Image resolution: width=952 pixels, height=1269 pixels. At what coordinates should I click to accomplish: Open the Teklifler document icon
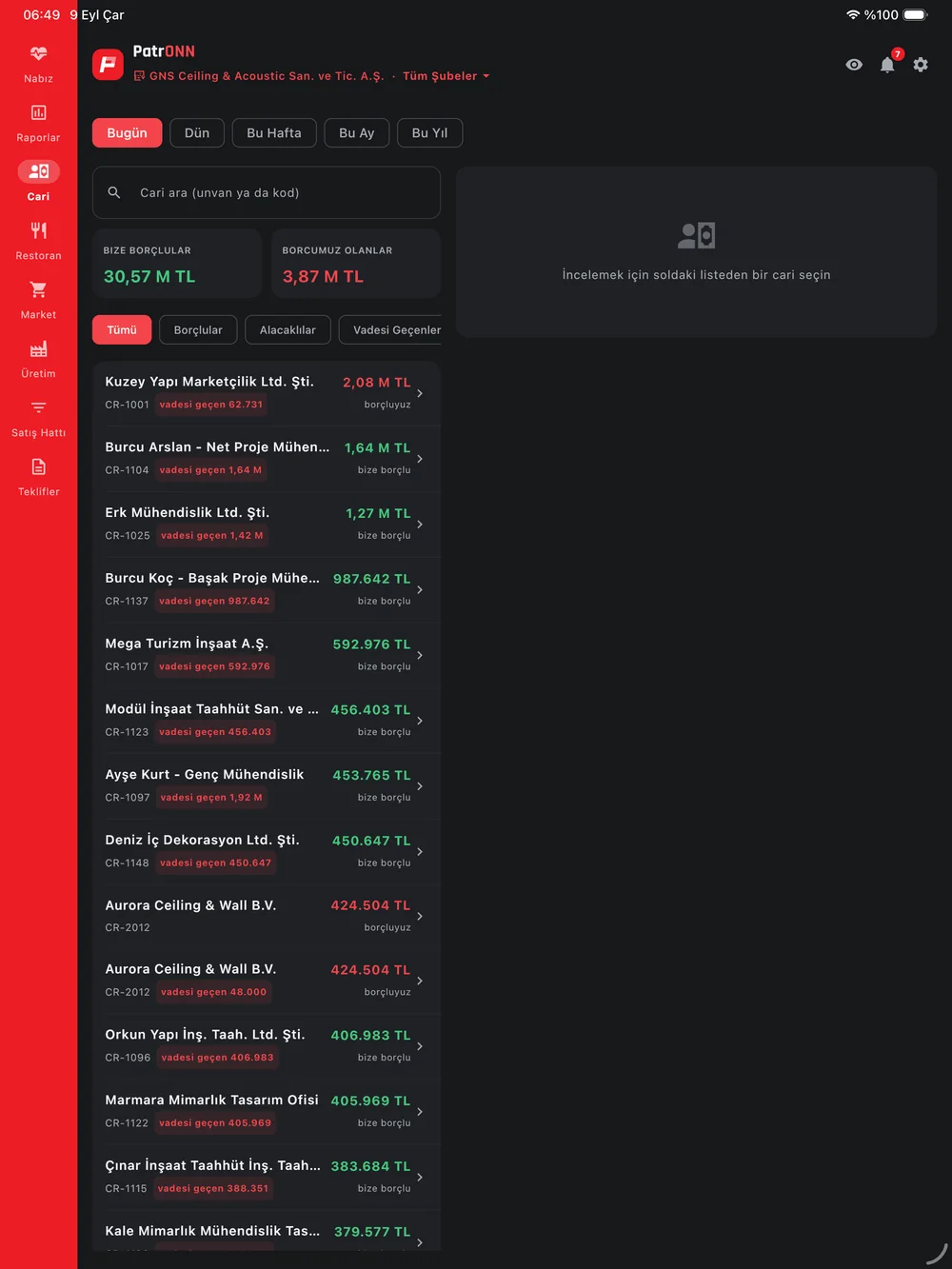pyautogui.click(x=38, y=467)
